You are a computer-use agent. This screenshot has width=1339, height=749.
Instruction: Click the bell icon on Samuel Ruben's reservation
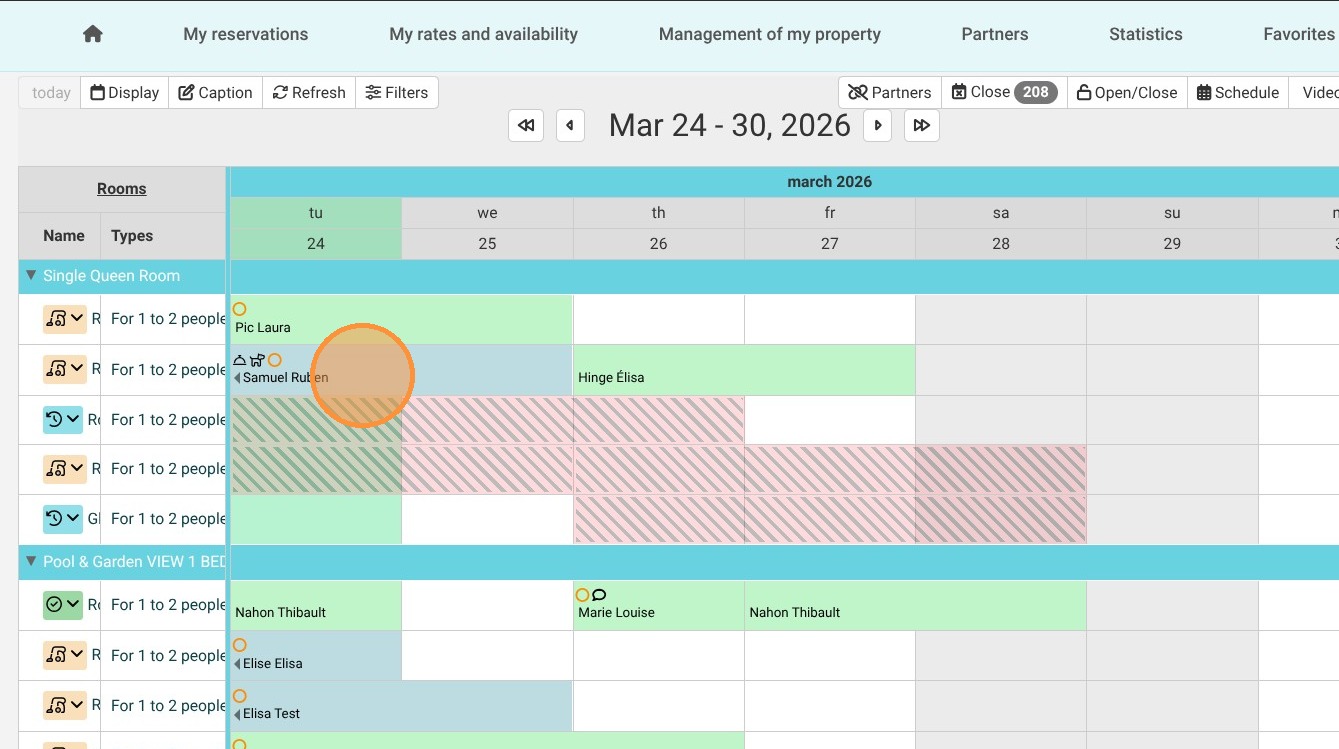(240, 360)
